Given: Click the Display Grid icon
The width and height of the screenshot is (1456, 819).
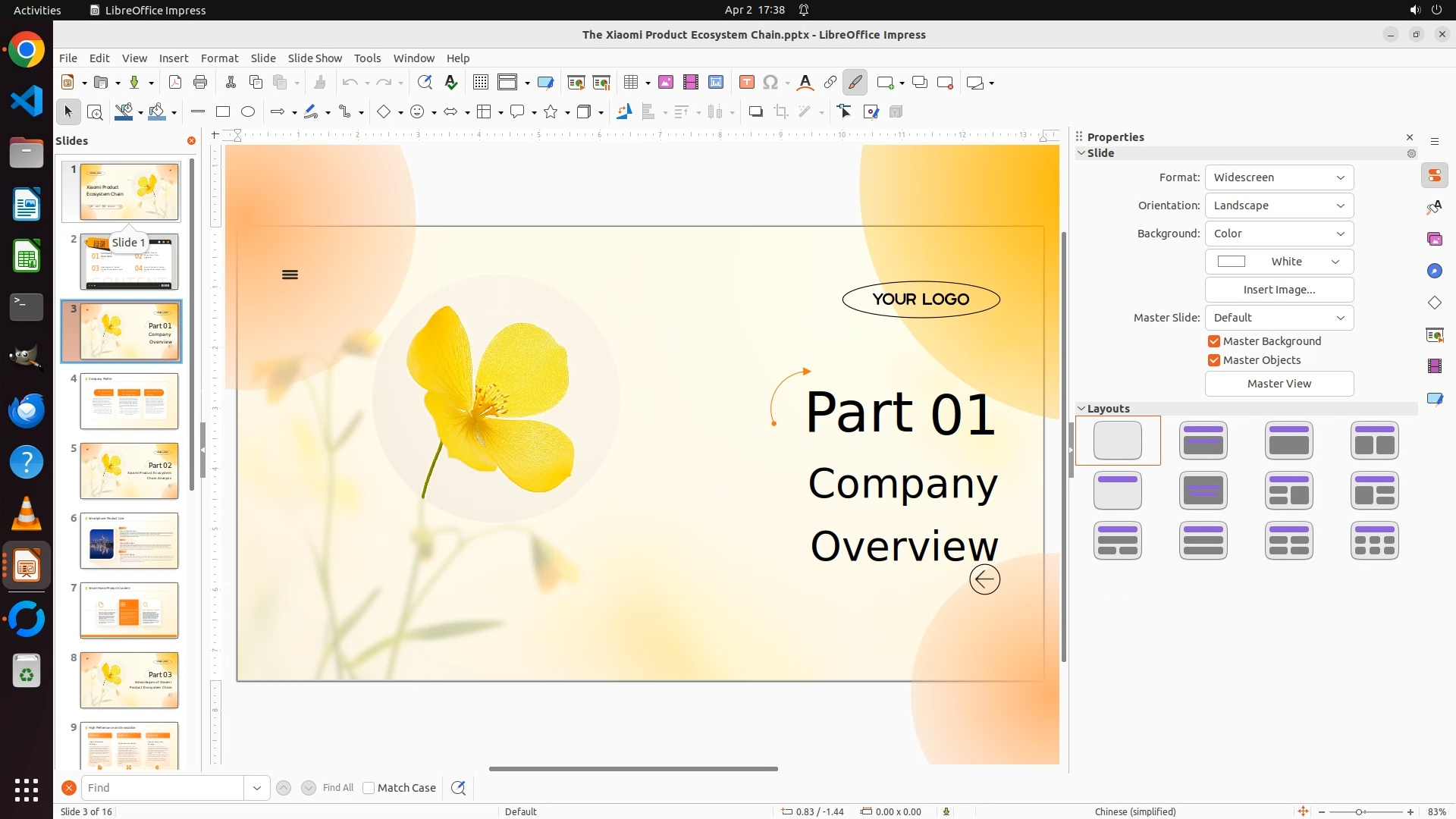Looking at the screenshot, I should pyautogui.click(x=481, y=83).
